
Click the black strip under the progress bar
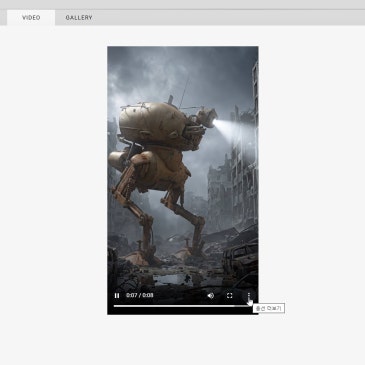tap(183, 311)
